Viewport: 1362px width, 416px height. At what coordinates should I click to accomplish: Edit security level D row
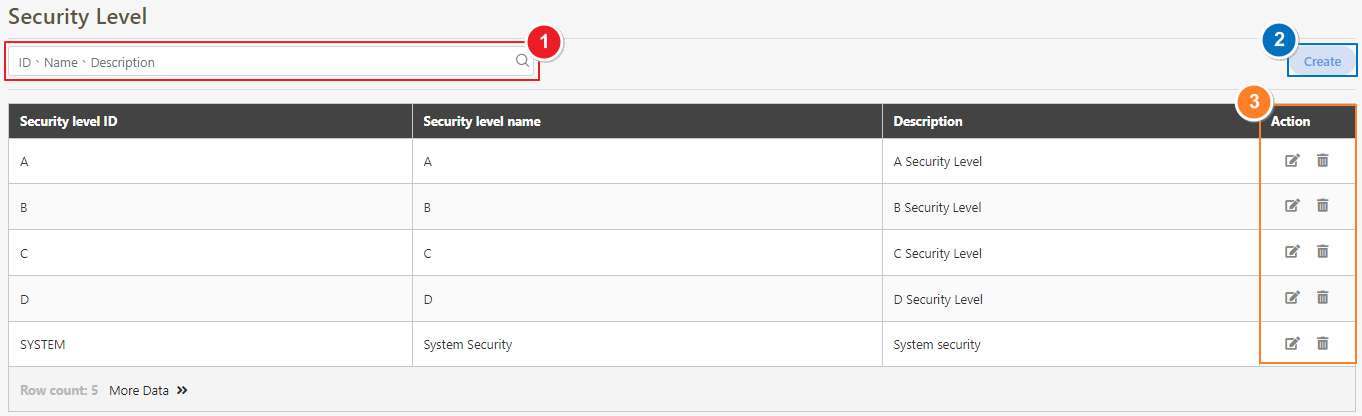click(x=1292, y=297)
